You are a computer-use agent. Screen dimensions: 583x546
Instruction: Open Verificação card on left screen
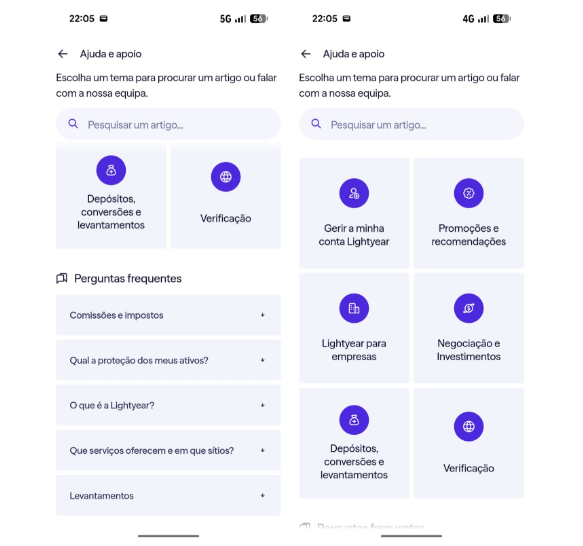pyautogui.click(x=226, y=196)
